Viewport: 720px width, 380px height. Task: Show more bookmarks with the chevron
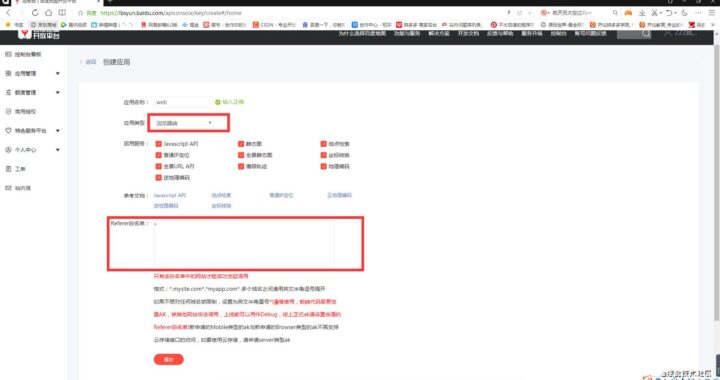pos(713,24)
